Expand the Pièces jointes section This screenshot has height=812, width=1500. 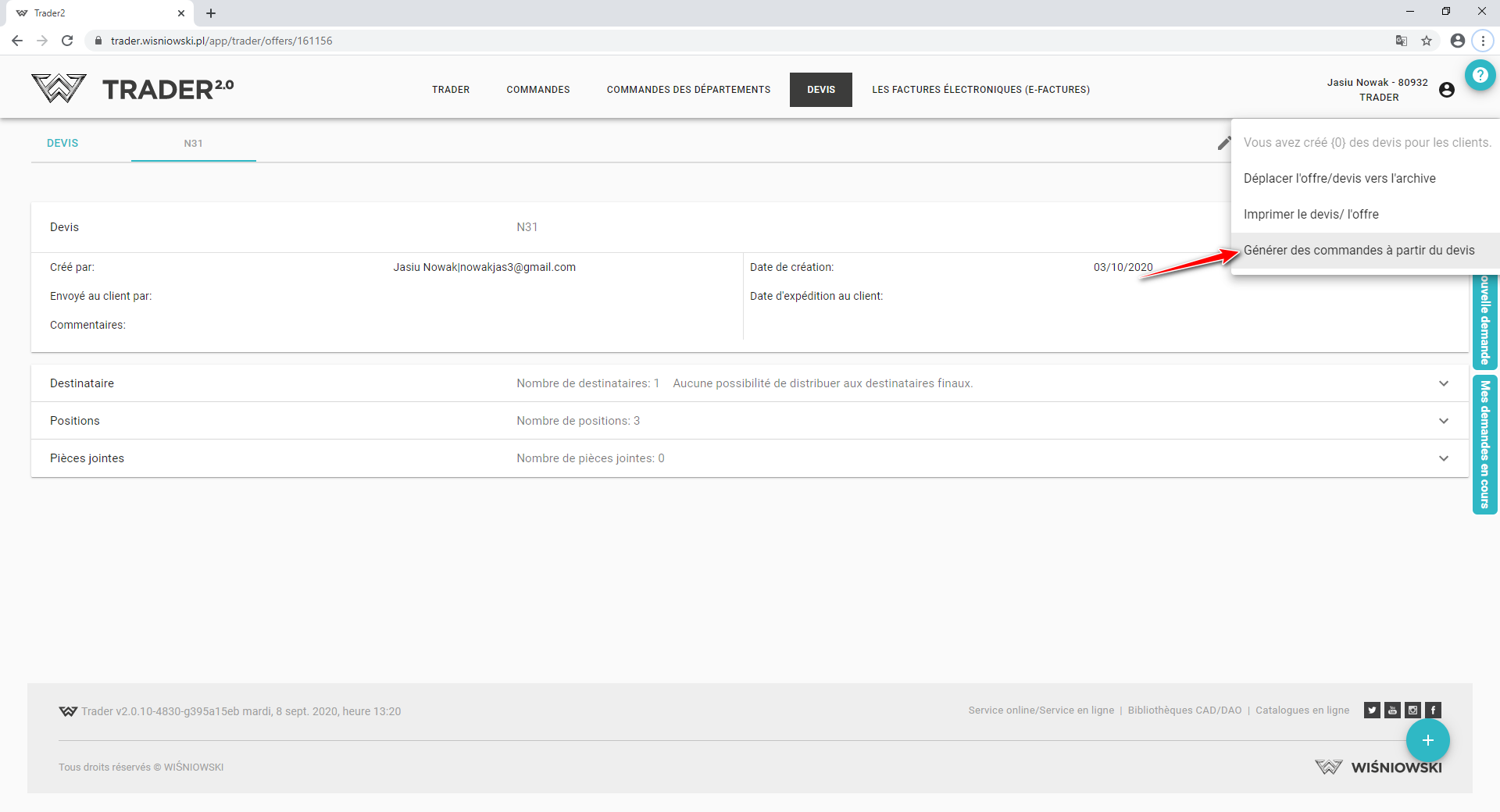(x=1443, y=458)
